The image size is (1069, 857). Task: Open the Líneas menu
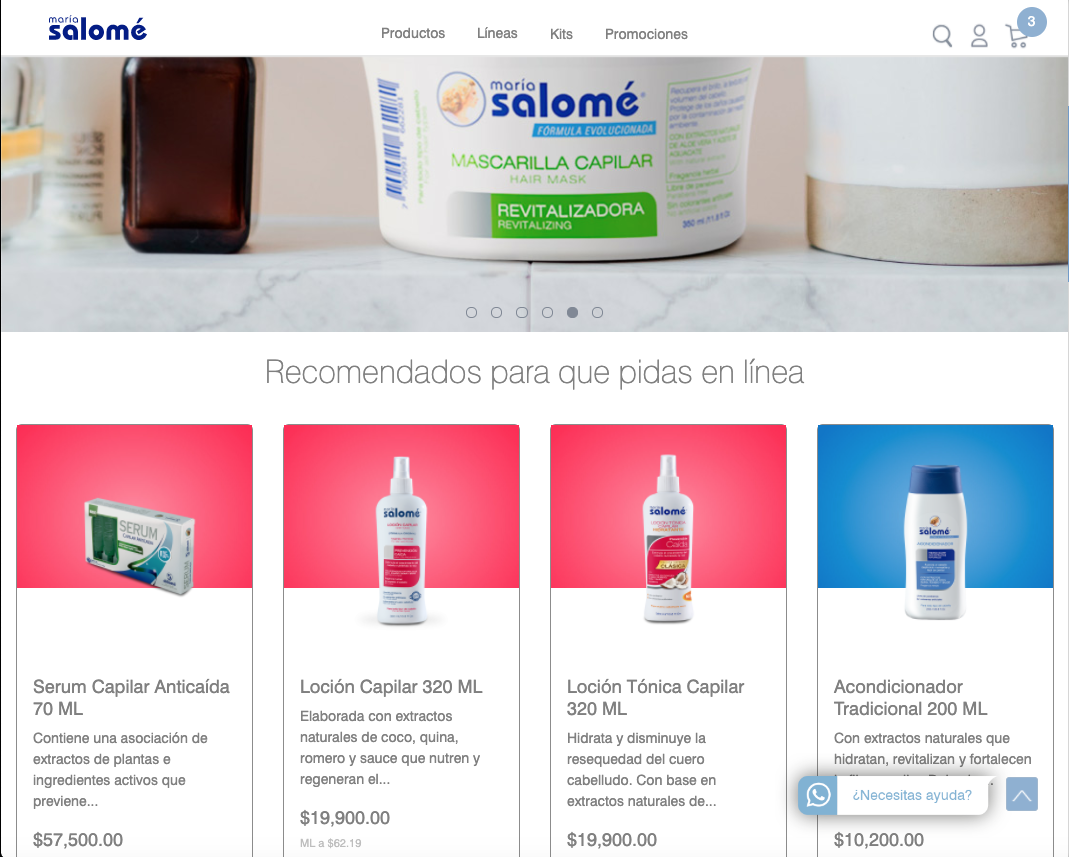pos(497,33)
